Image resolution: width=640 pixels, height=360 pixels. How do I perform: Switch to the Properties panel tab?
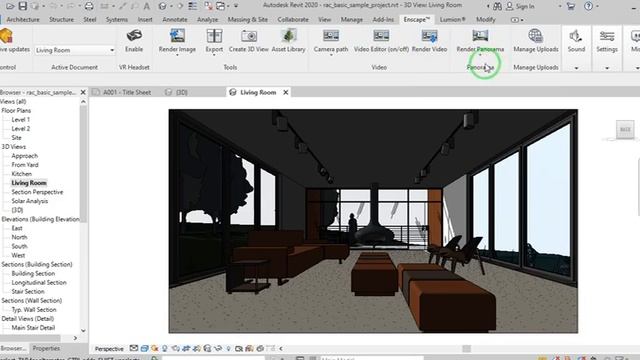click(x=46, y=348)
